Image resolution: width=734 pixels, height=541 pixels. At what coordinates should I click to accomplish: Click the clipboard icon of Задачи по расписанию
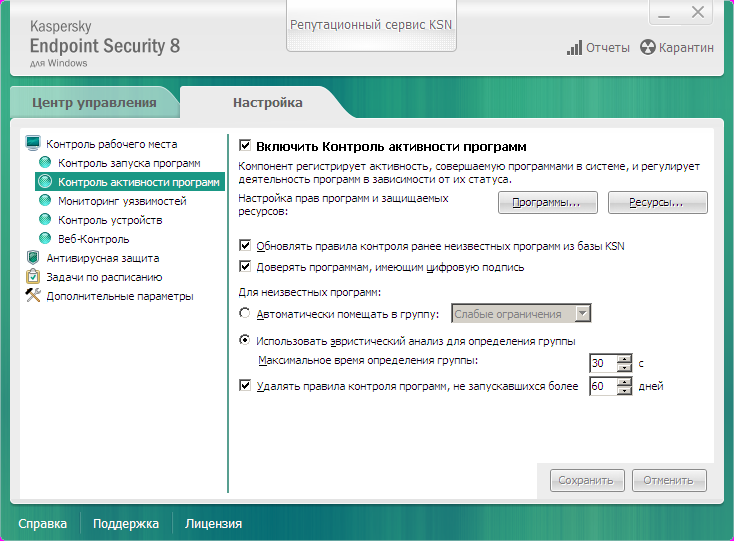(33, 277)
